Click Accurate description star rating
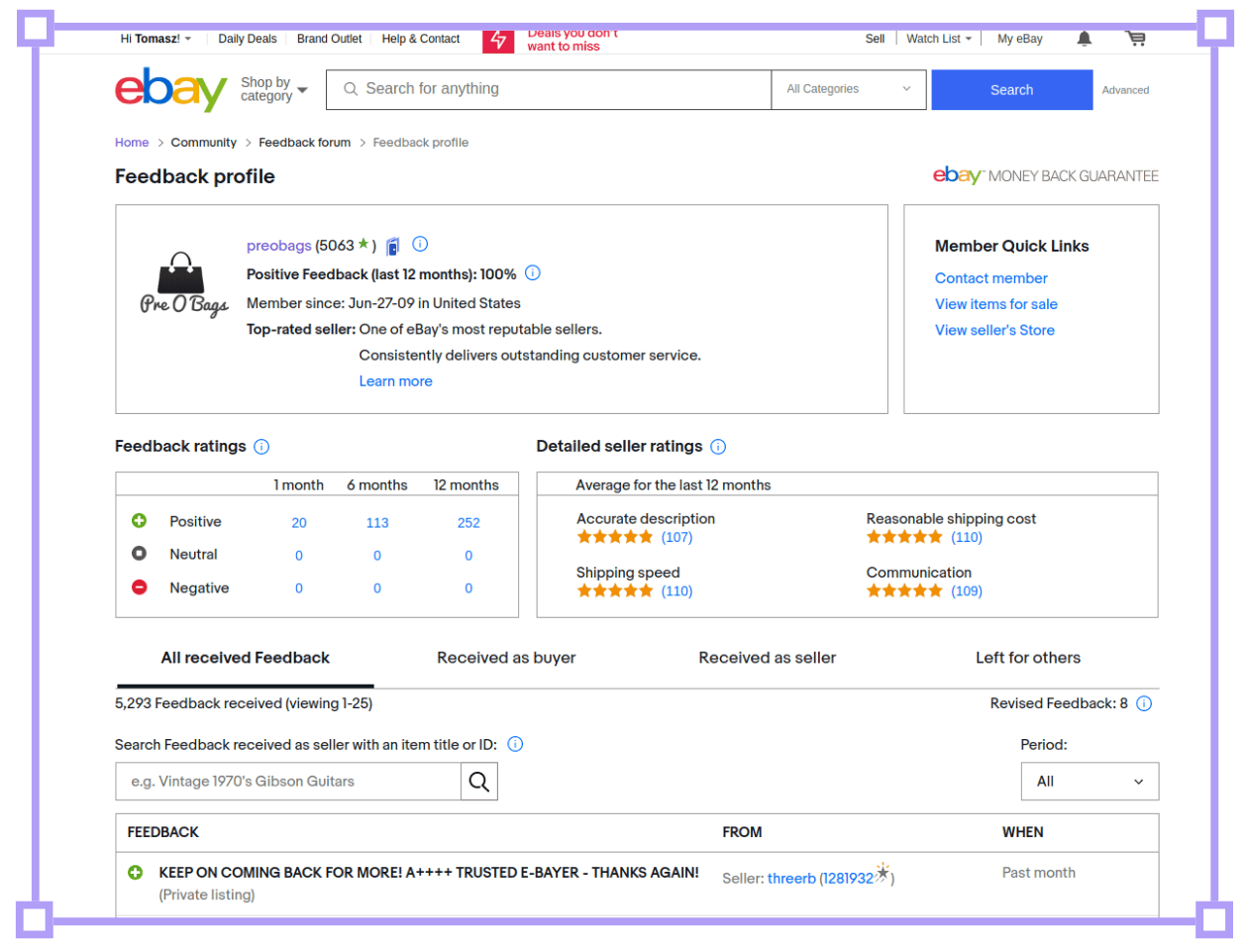Image resolution: width=1246 pixels, height=952 pixels. (615, 537)
